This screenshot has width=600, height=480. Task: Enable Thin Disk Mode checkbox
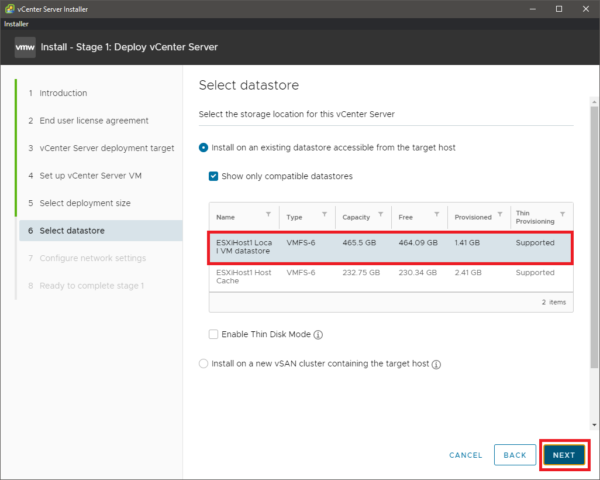pyautogui.click(x=214, y=334)
